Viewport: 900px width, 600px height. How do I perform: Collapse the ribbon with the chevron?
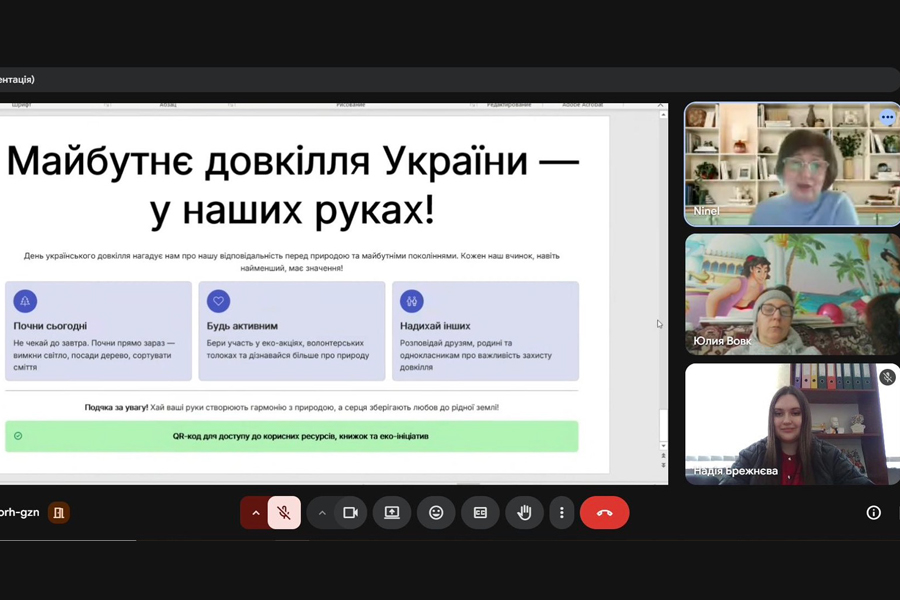pos(660,105)
